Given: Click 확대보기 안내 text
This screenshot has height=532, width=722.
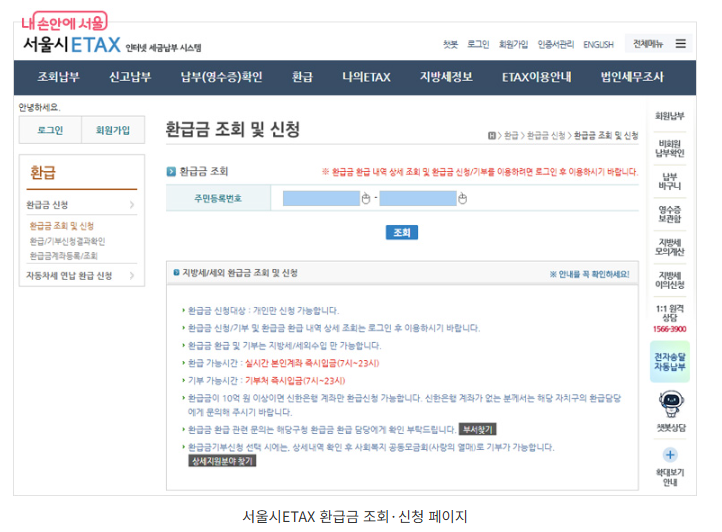Looking at the screenshot, I should (670, 477).
